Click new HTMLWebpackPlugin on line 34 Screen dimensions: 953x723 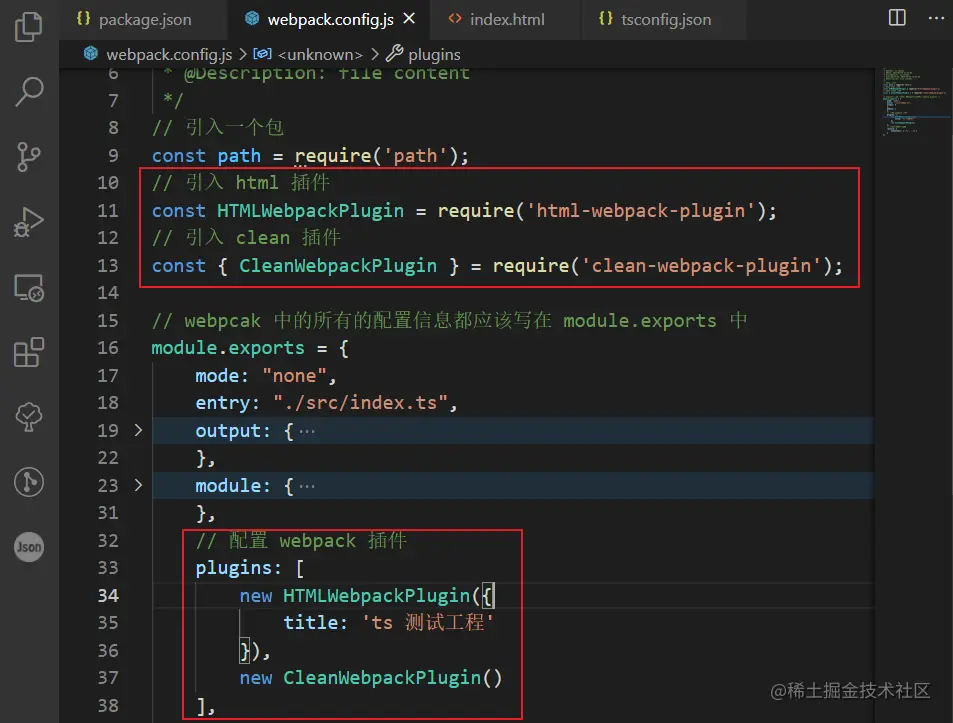click(354, 596)
